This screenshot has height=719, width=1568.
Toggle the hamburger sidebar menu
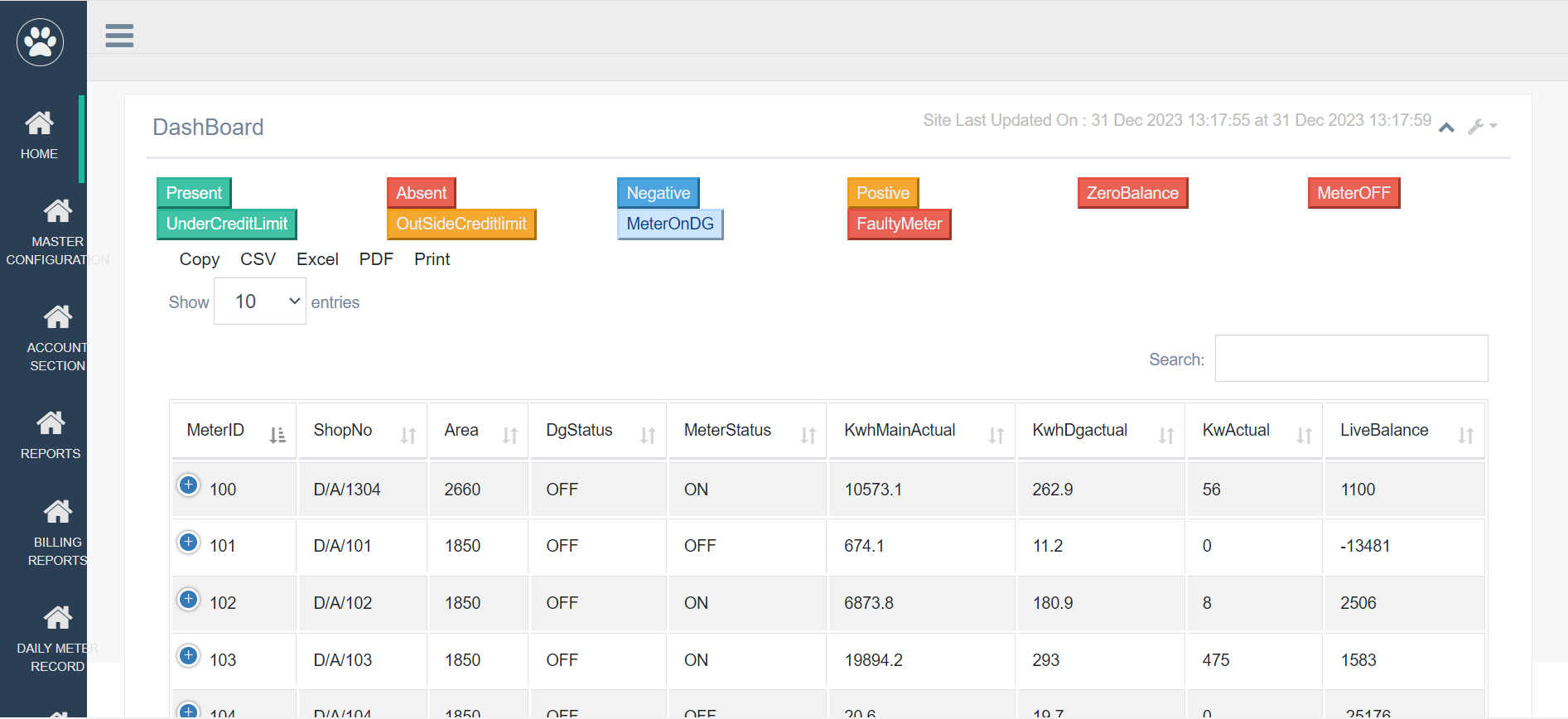[119, 36]
